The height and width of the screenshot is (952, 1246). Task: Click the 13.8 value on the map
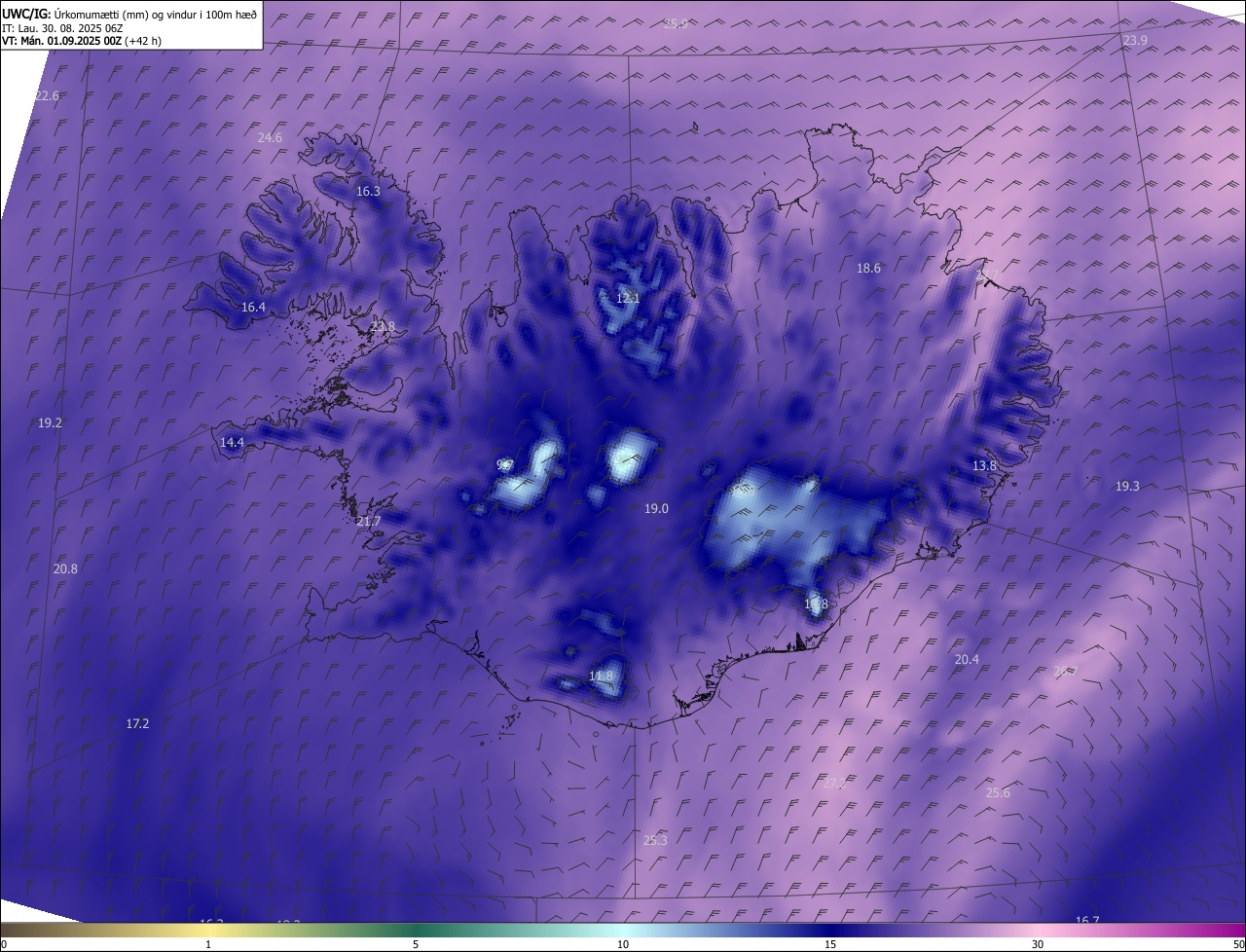pyautogui.click(x=984, y=466)
